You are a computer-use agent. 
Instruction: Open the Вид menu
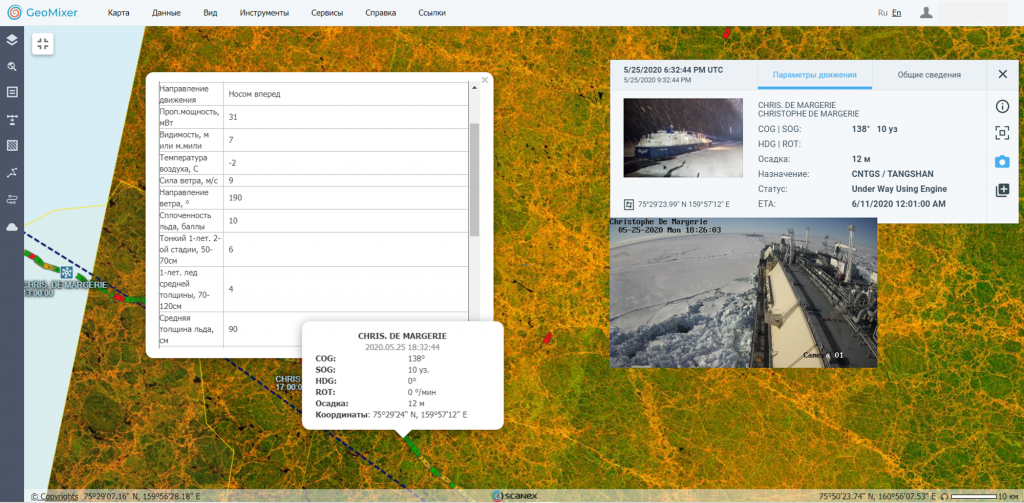click(x=210, y=13)
